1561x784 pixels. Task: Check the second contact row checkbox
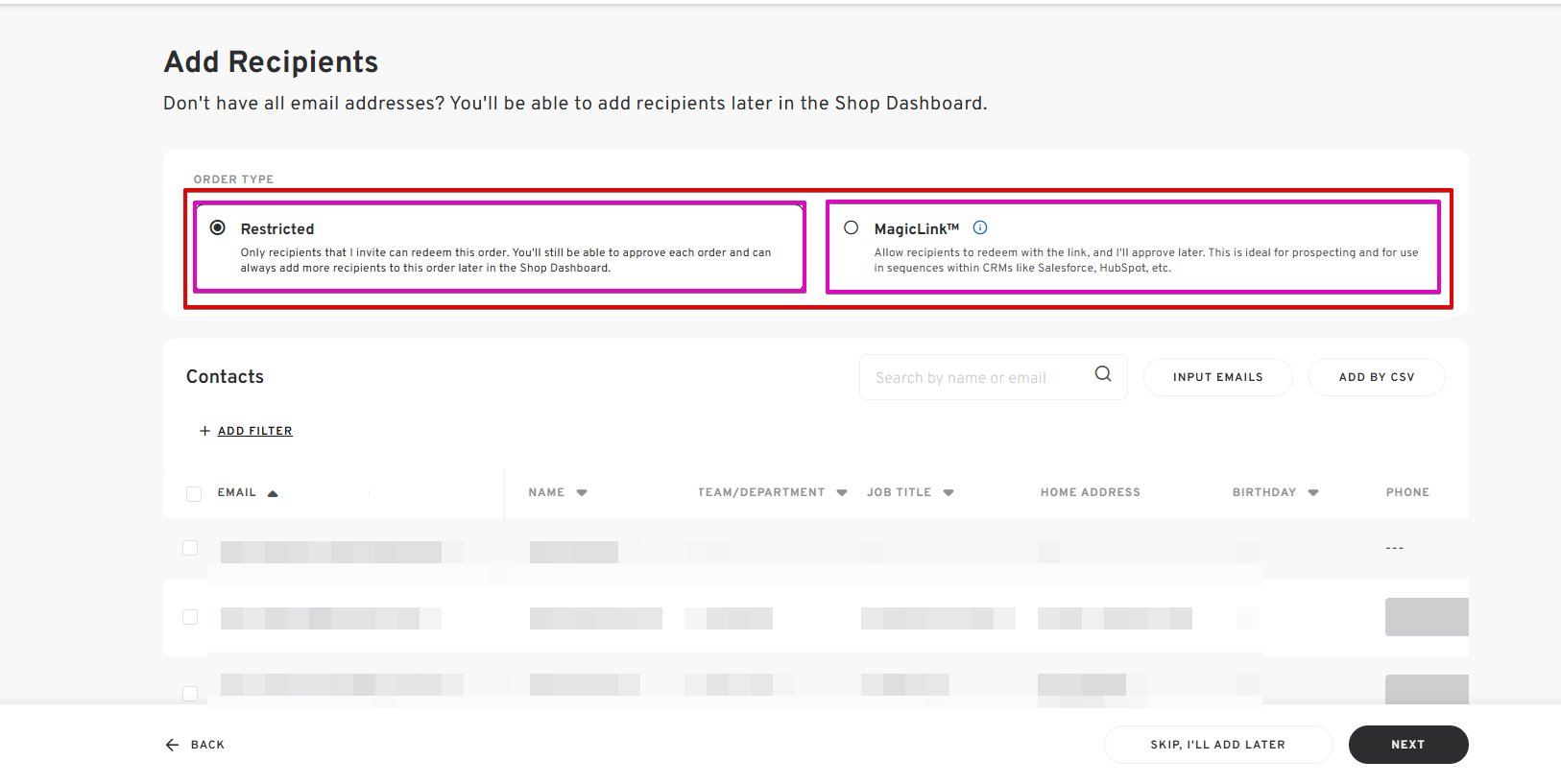tap(190, 617)
